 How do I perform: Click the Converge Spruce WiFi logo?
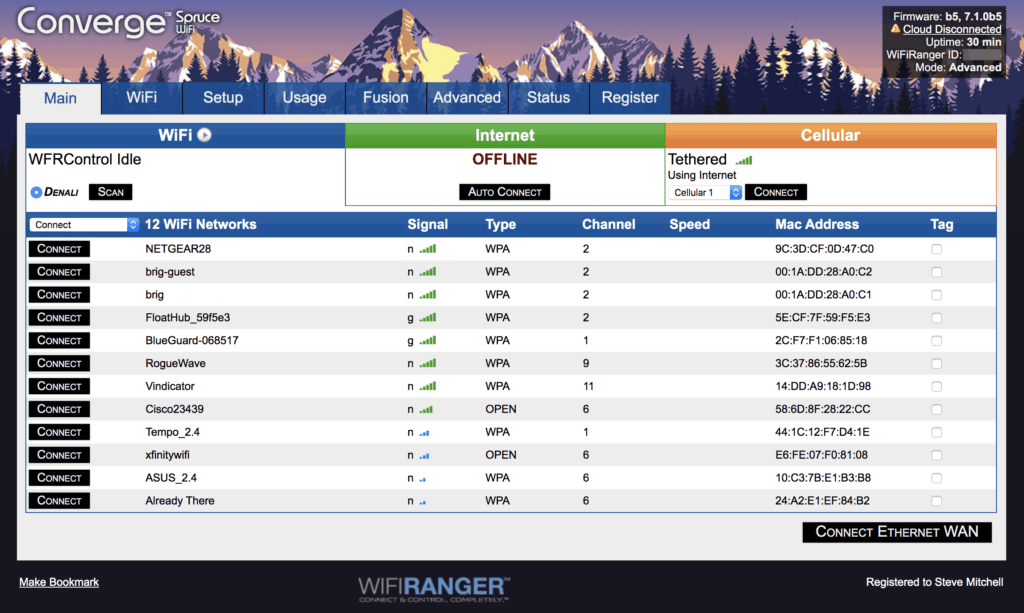(x=118, y=22)
